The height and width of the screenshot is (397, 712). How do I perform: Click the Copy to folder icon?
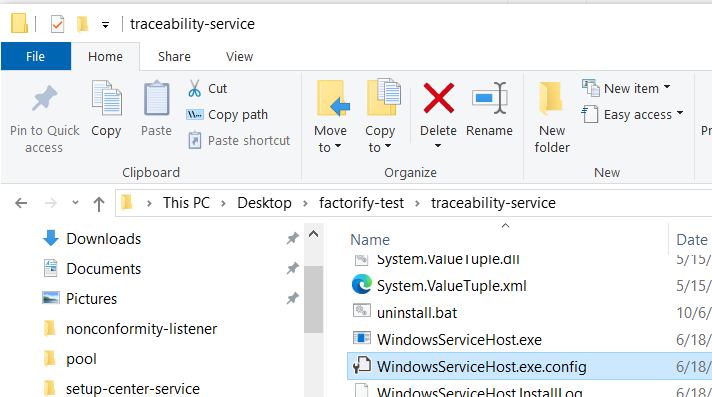(x=384, y=97)
